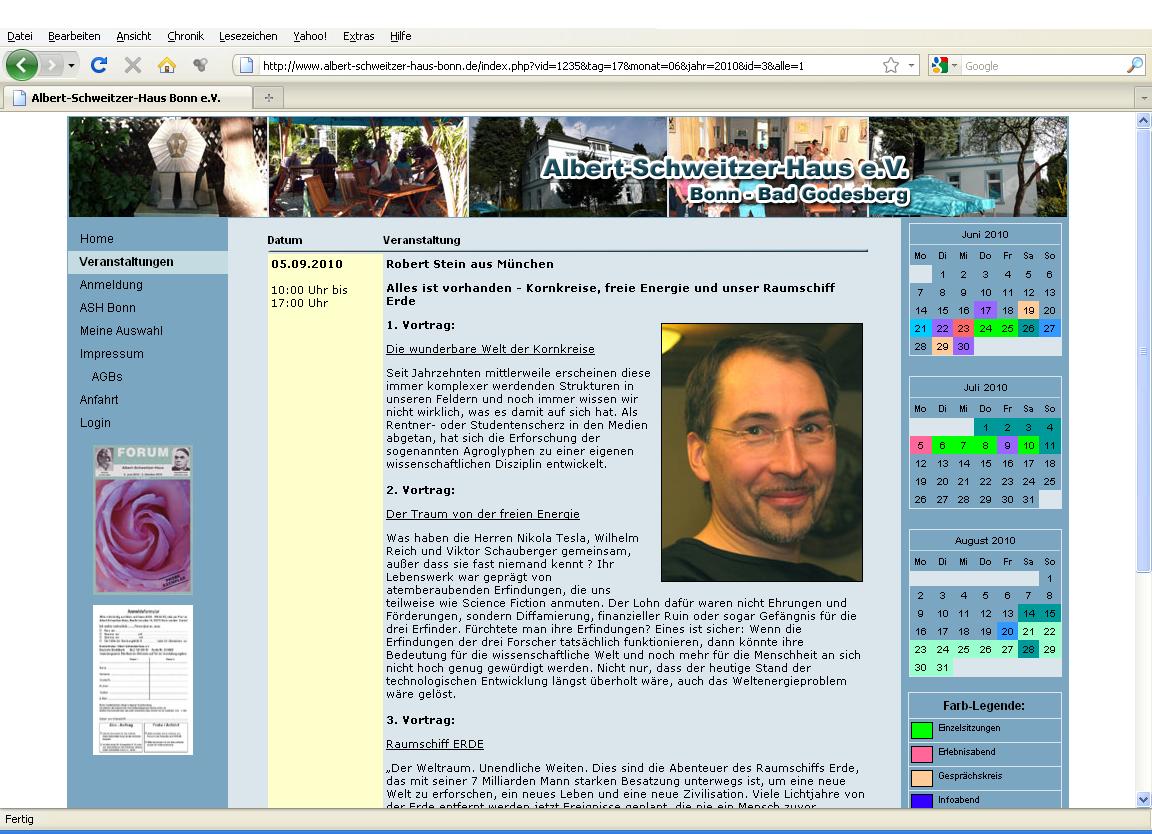Click the green Einzelsitzungen legend color box
Viewport: 1152px width, 834px height.
(921, 730)
